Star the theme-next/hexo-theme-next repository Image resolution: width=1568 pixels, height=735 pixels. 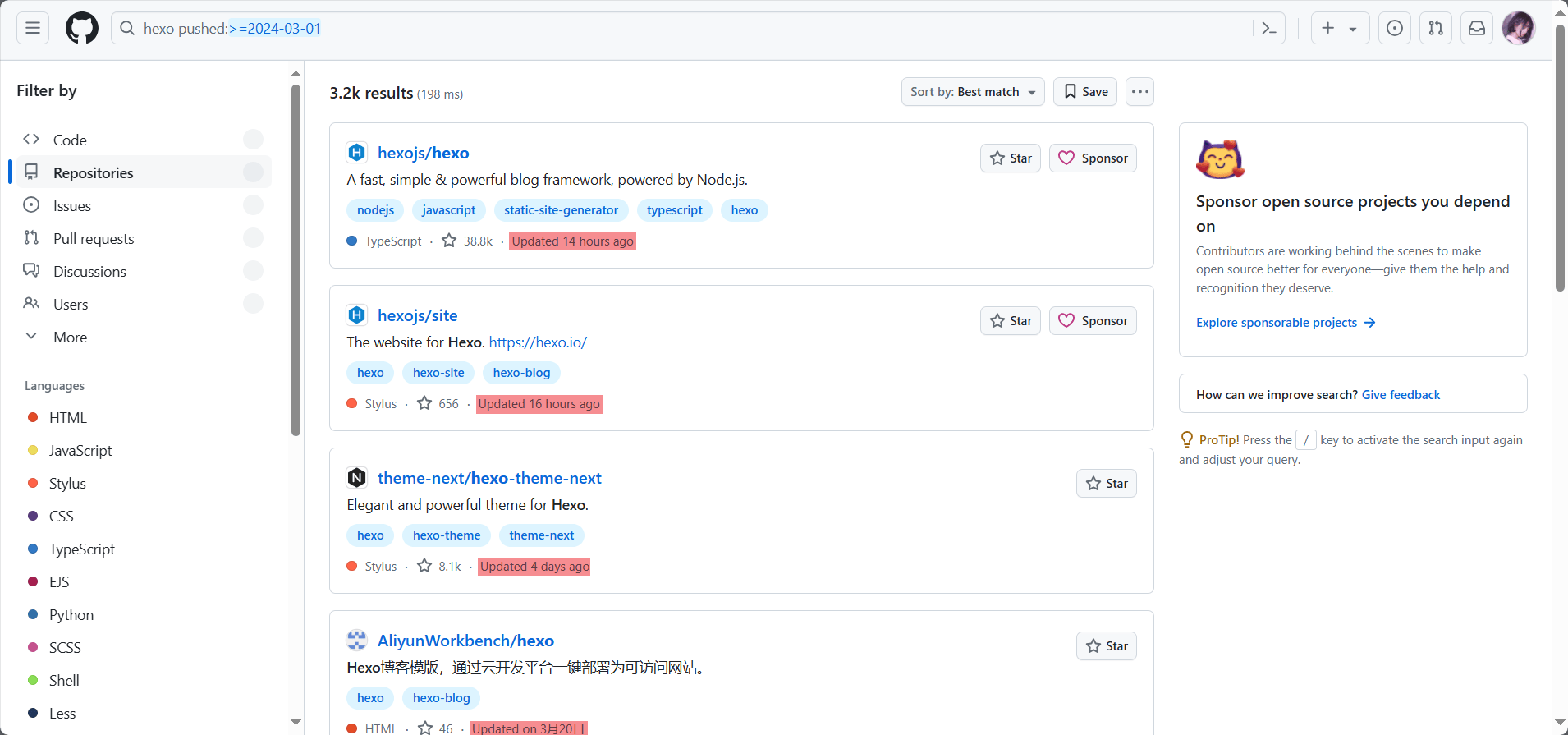[1106, 484]
